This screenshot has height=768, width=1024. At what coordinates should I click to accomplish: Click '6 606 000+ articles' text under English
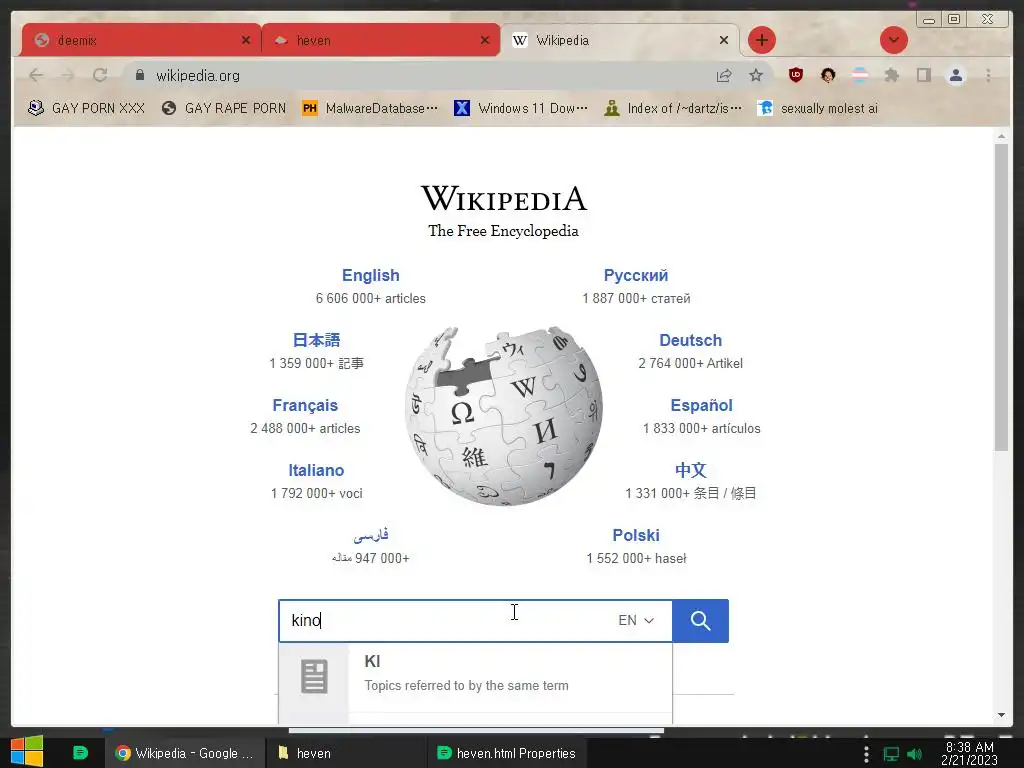pos(370,298)
